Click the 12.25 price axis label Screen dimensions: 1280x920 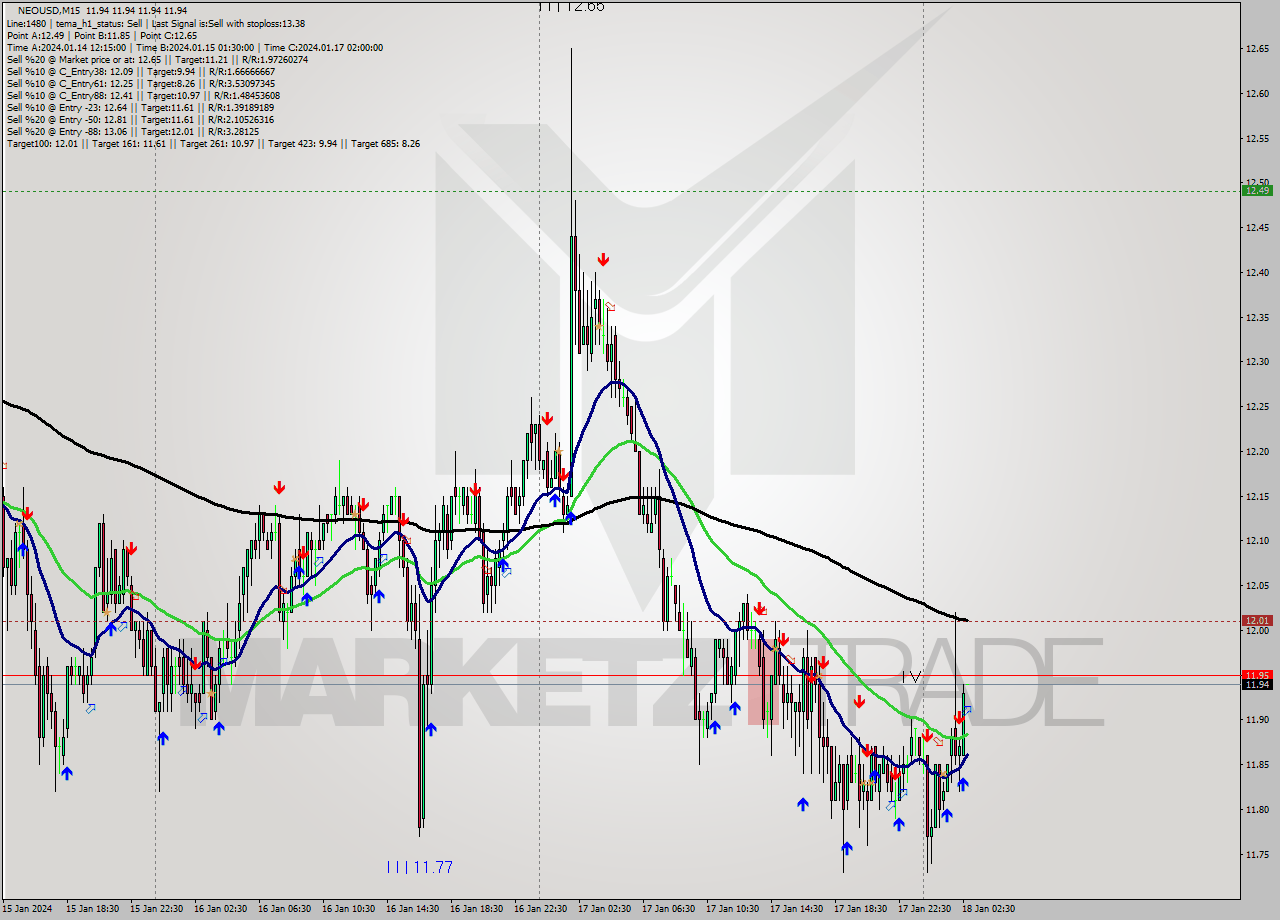[x=1256, y=406]
